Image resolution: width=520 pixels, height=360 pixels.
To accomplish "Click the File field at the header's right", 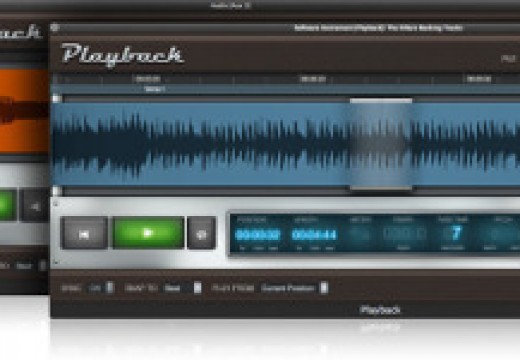I will [509, 59].
